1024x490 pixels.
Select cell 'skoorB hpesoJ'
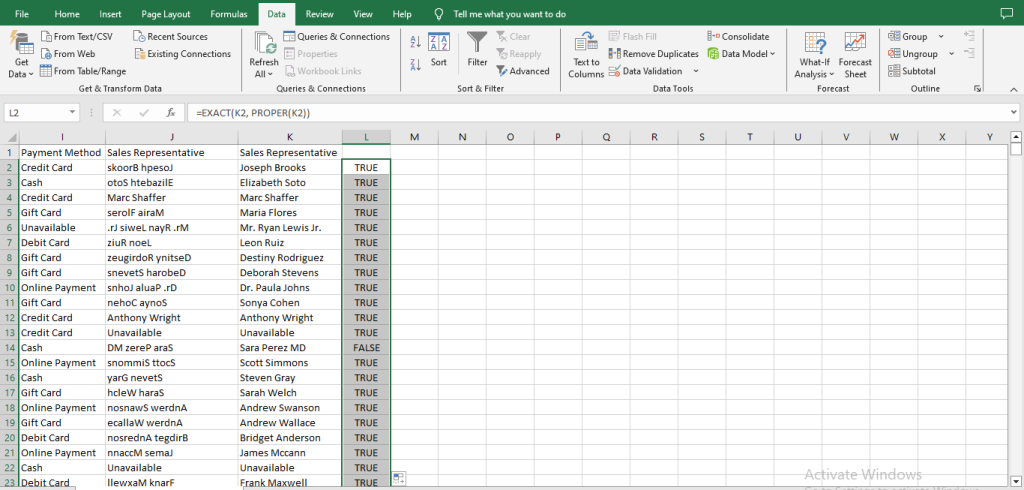[170, 167]
